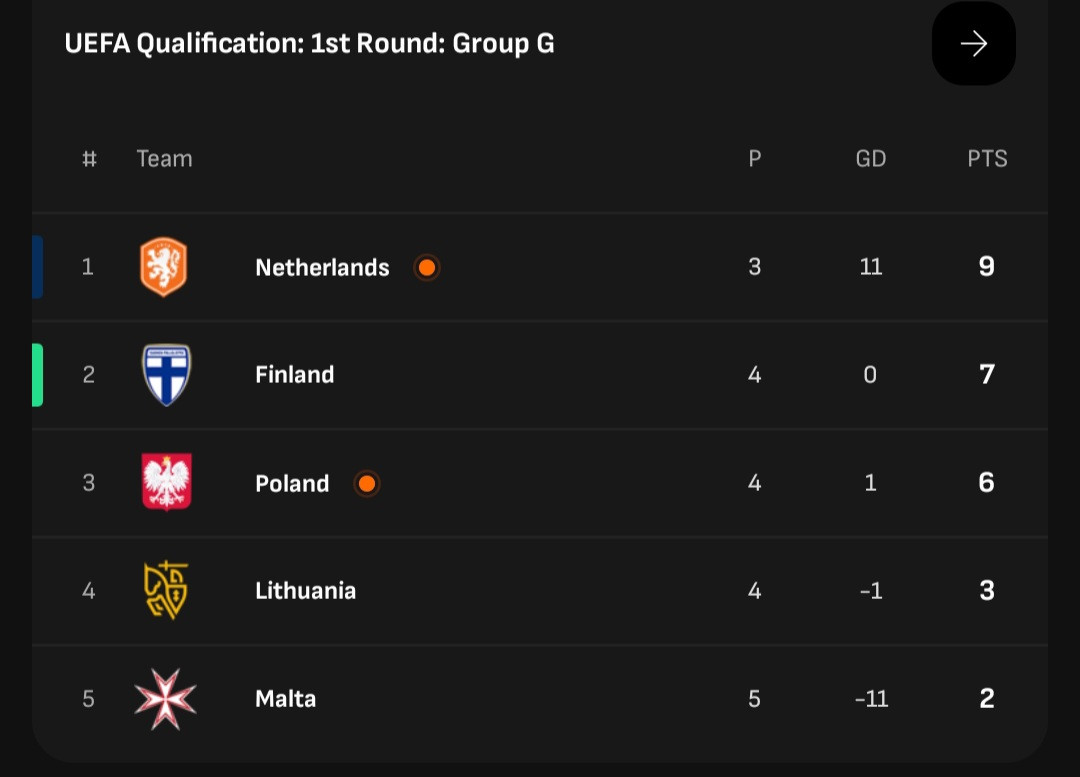Viewport: 1080px width, 777px height.
Task: Select the Lithuania team name
Action: (x=306, y=591)
